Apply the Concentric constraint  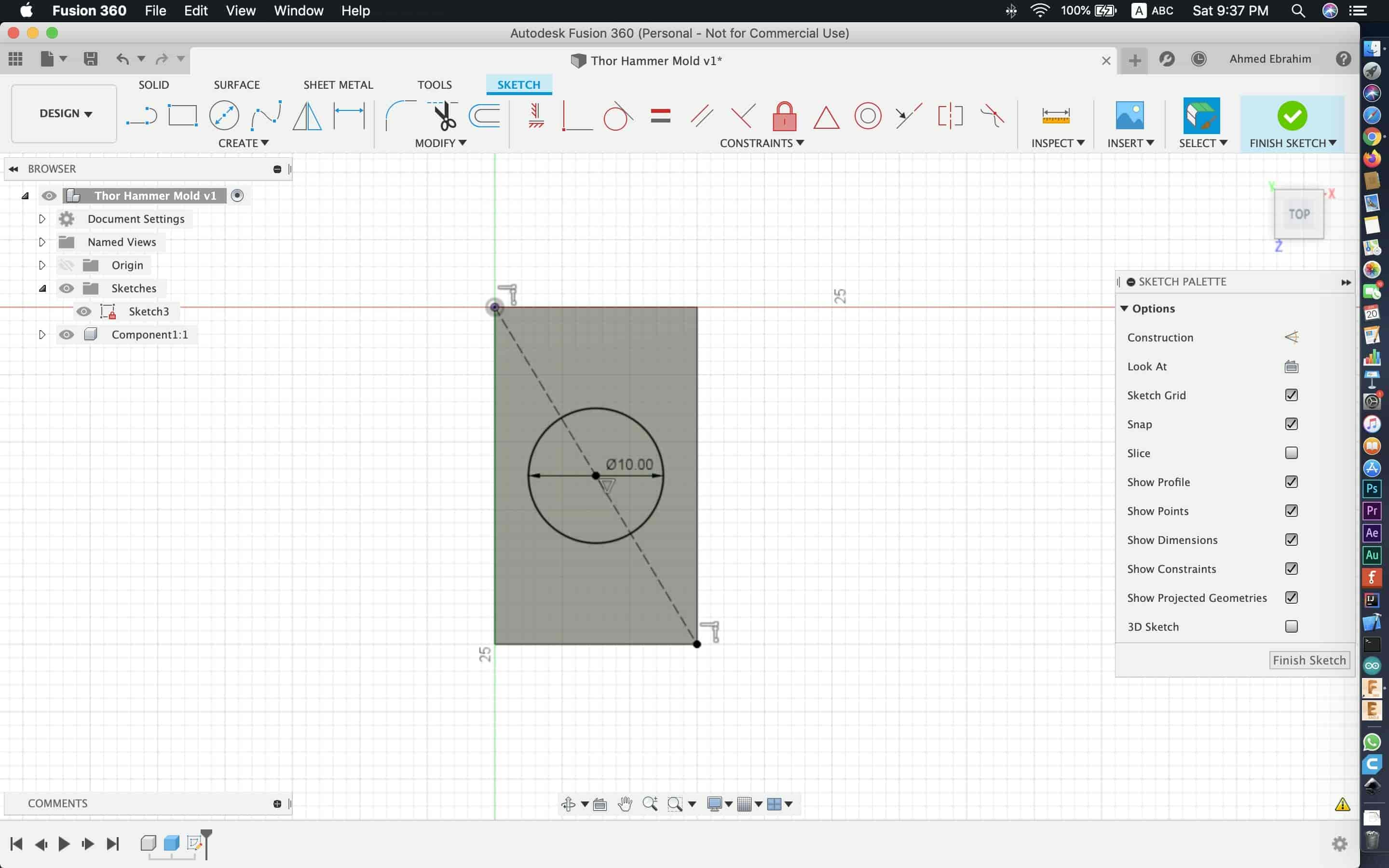pyautogui.click(x=868, y=116)
